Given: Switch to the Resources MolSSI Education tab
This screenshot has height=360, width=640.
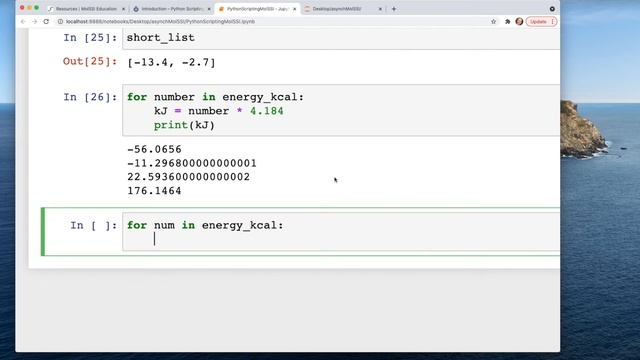Looking at the screenshot, I should (x=87, y=9).
